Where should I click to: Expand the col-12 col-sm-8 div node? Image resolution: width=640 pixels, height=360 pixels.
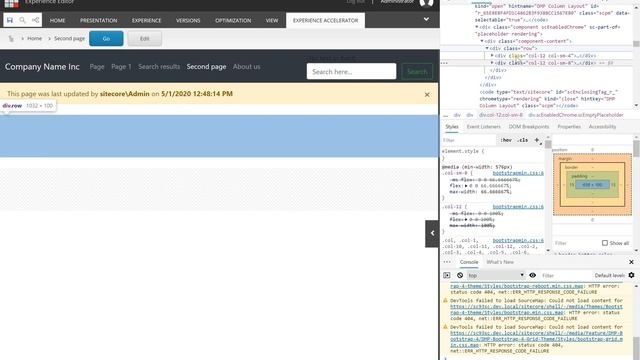[492, 63]
